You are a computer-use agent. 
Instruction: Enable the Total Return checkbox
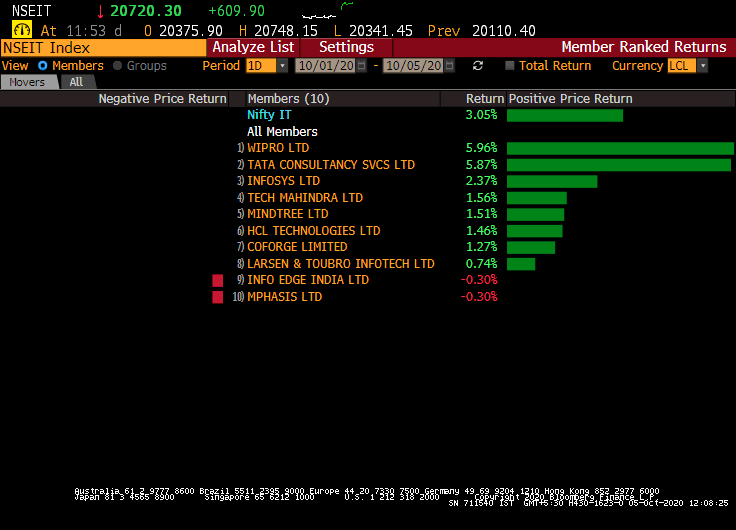point(510,66)
